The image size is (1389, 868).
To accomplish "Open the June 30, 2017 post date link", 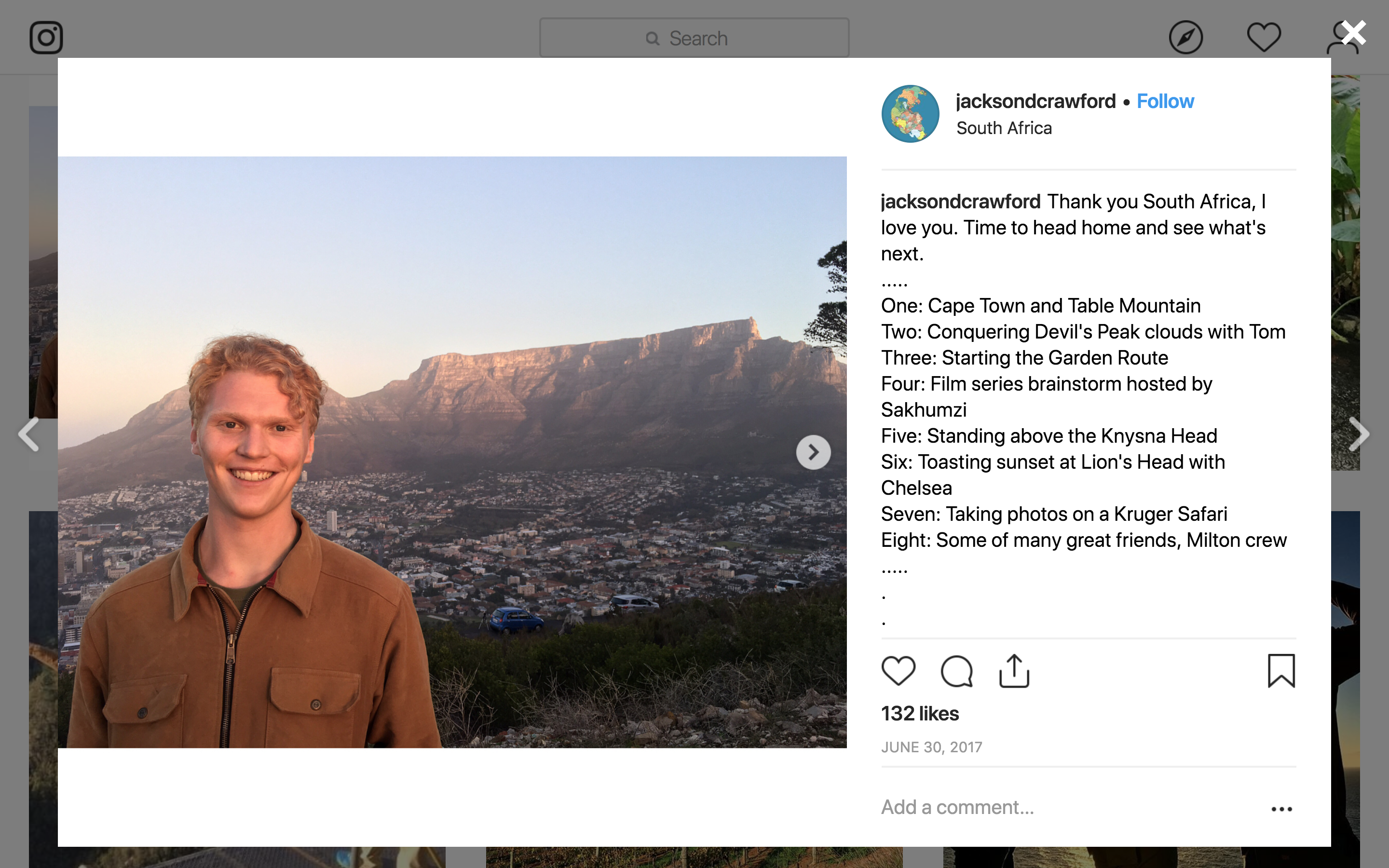I will pos(932,747).
